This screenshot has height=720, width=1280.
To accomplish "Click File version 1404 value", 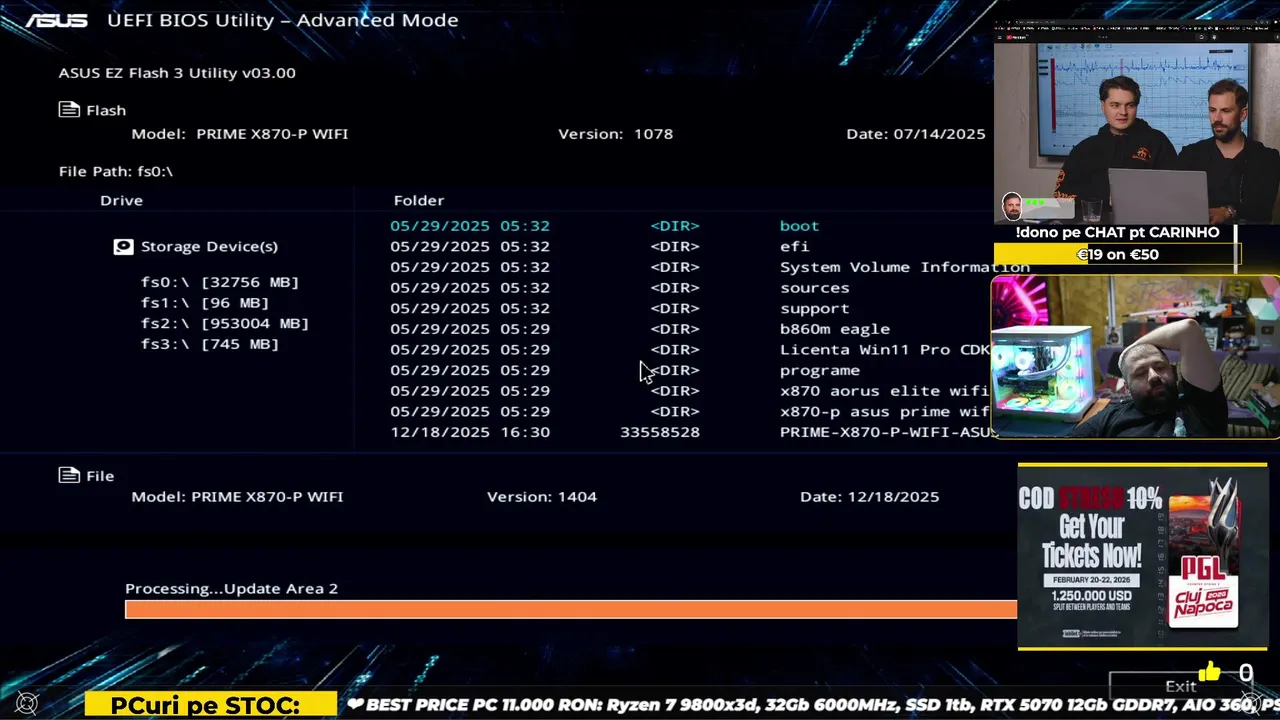I will pyautogui.click(x=577, y=496).
